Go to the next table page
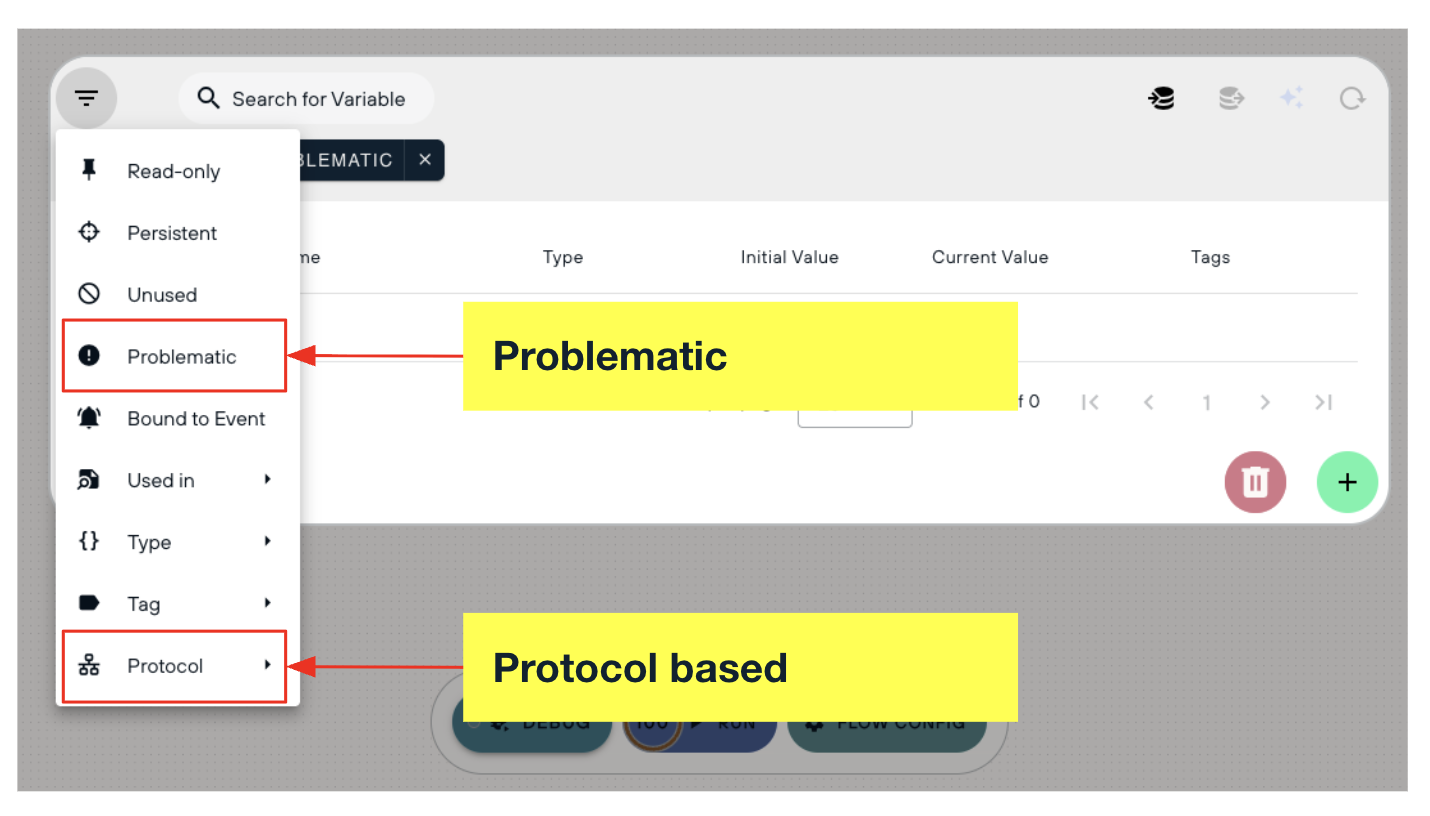This screenshot has height=816, width=1430. (x=1265, y=402)
